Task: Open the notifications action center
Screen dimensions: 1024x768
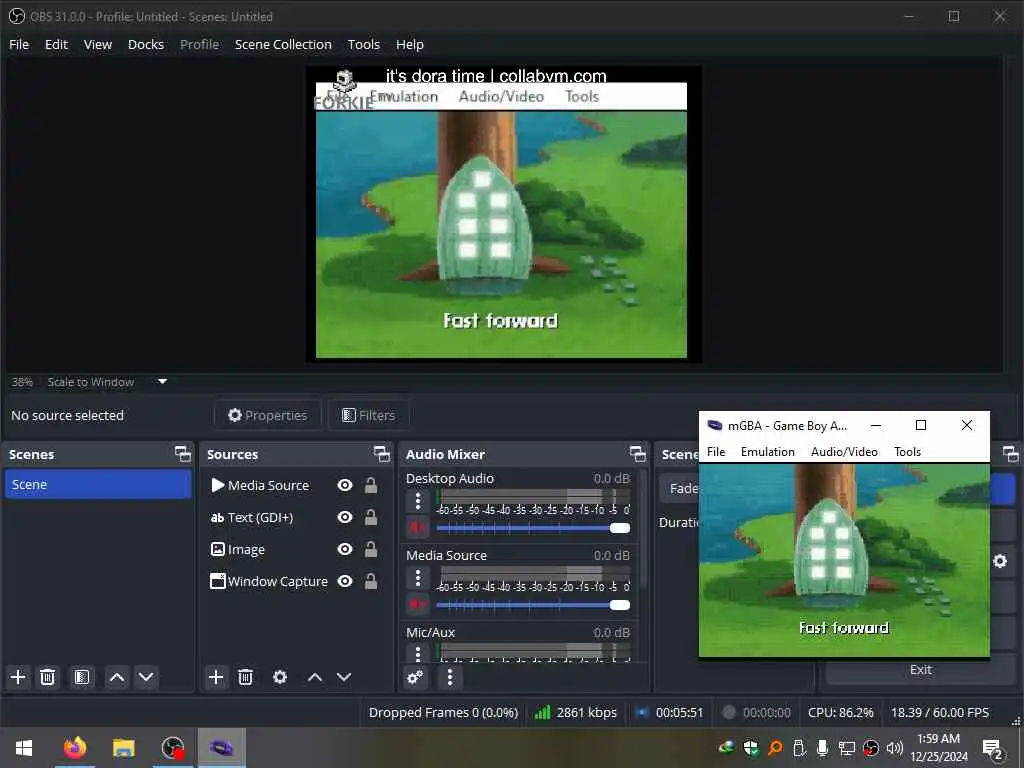Action: [x=993, y=748]
